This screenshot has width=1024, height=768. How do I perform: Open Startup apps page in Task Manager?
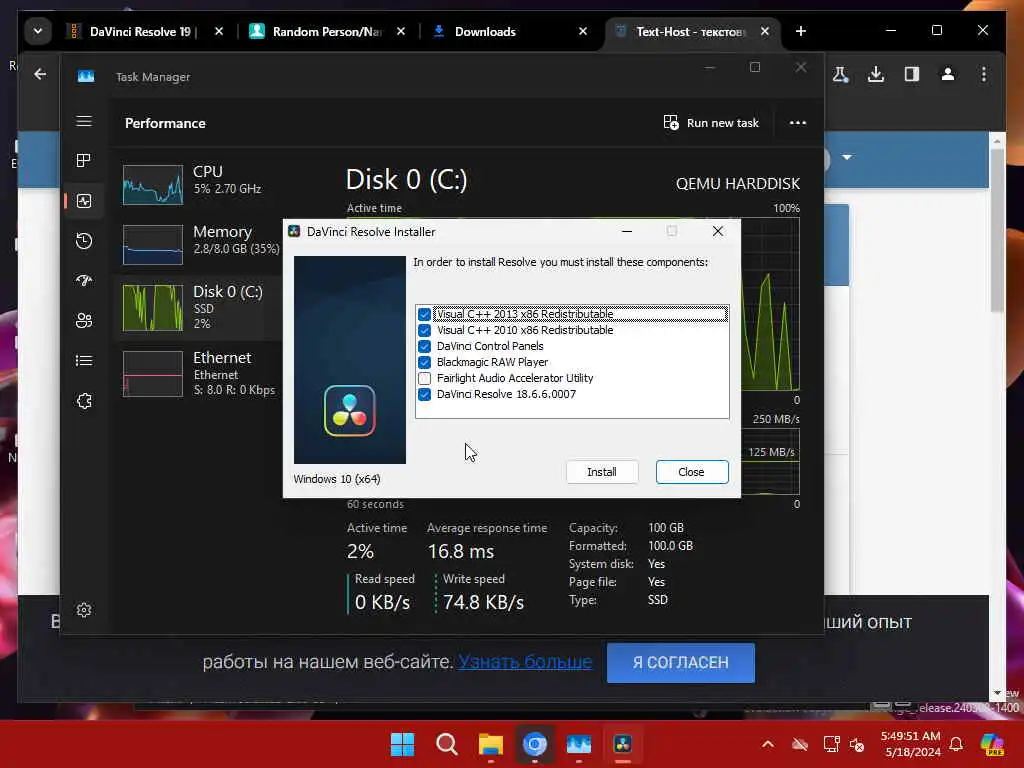click(x=84, y=281)
